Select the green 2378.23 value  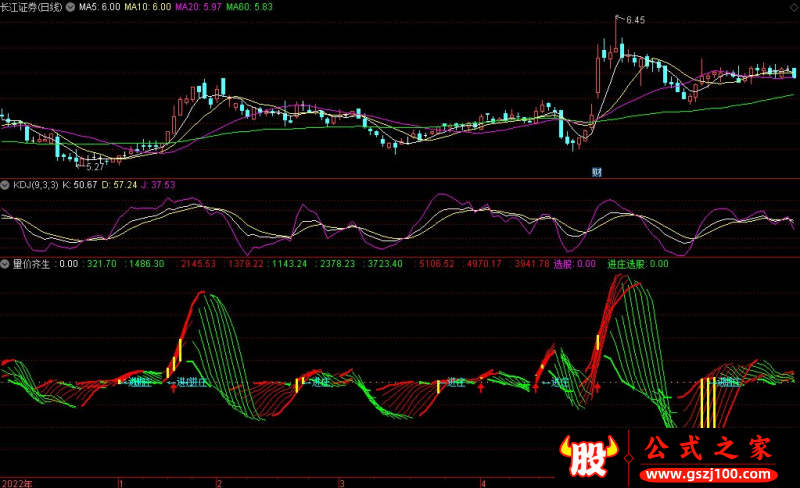coord(337,264)
